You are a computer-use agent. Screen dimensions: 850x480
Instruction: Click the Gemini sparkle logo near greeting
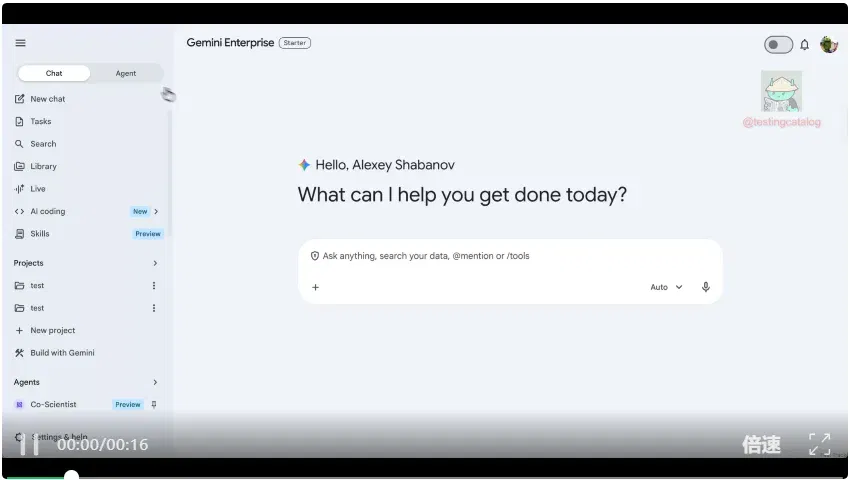[x=304, y=165]
